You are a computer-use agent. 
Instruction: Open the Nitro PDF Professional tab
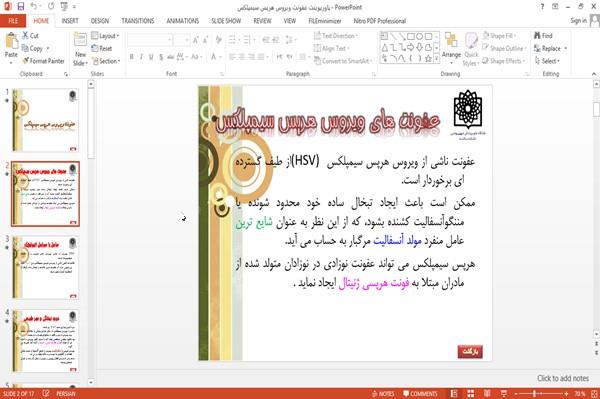coord(380,21)
